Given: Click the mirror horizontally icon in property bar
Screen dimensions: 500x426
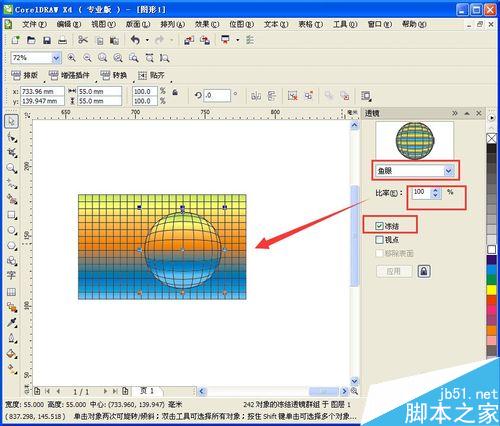Looking at the screenshot, I should coord(256,96).
